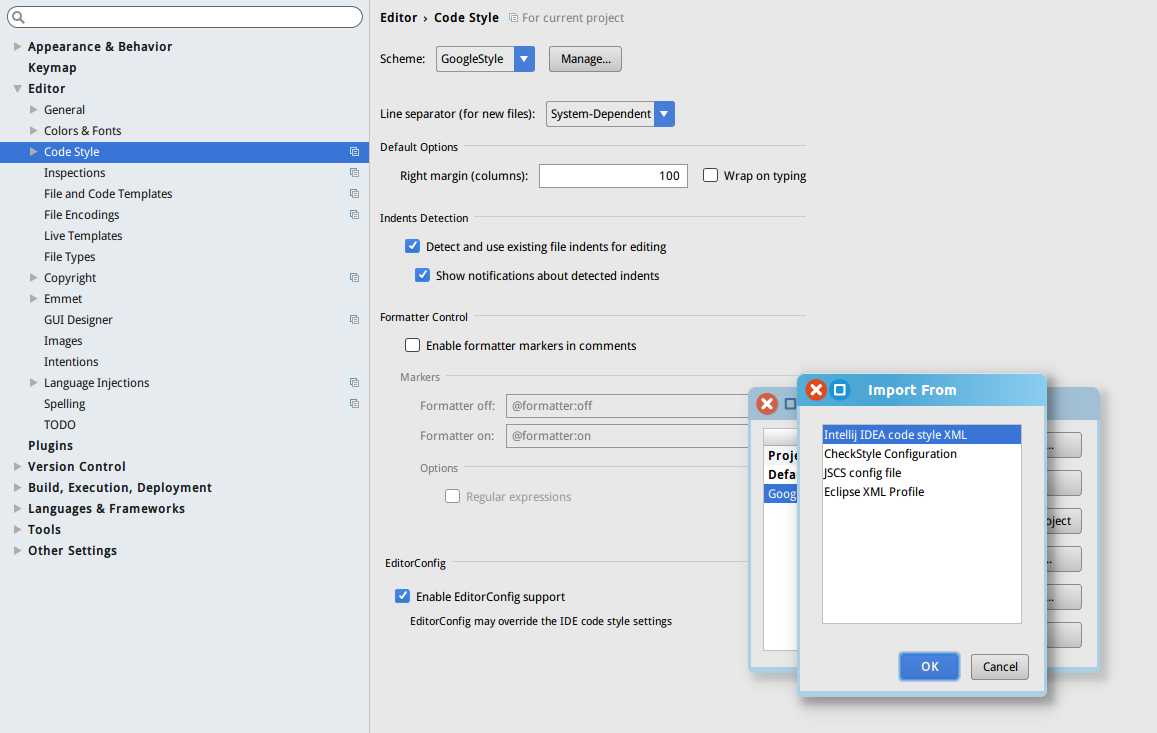Expand the Languages & Frameworks arrow
The image size is (1157, 733).
[x=17, y=509]
